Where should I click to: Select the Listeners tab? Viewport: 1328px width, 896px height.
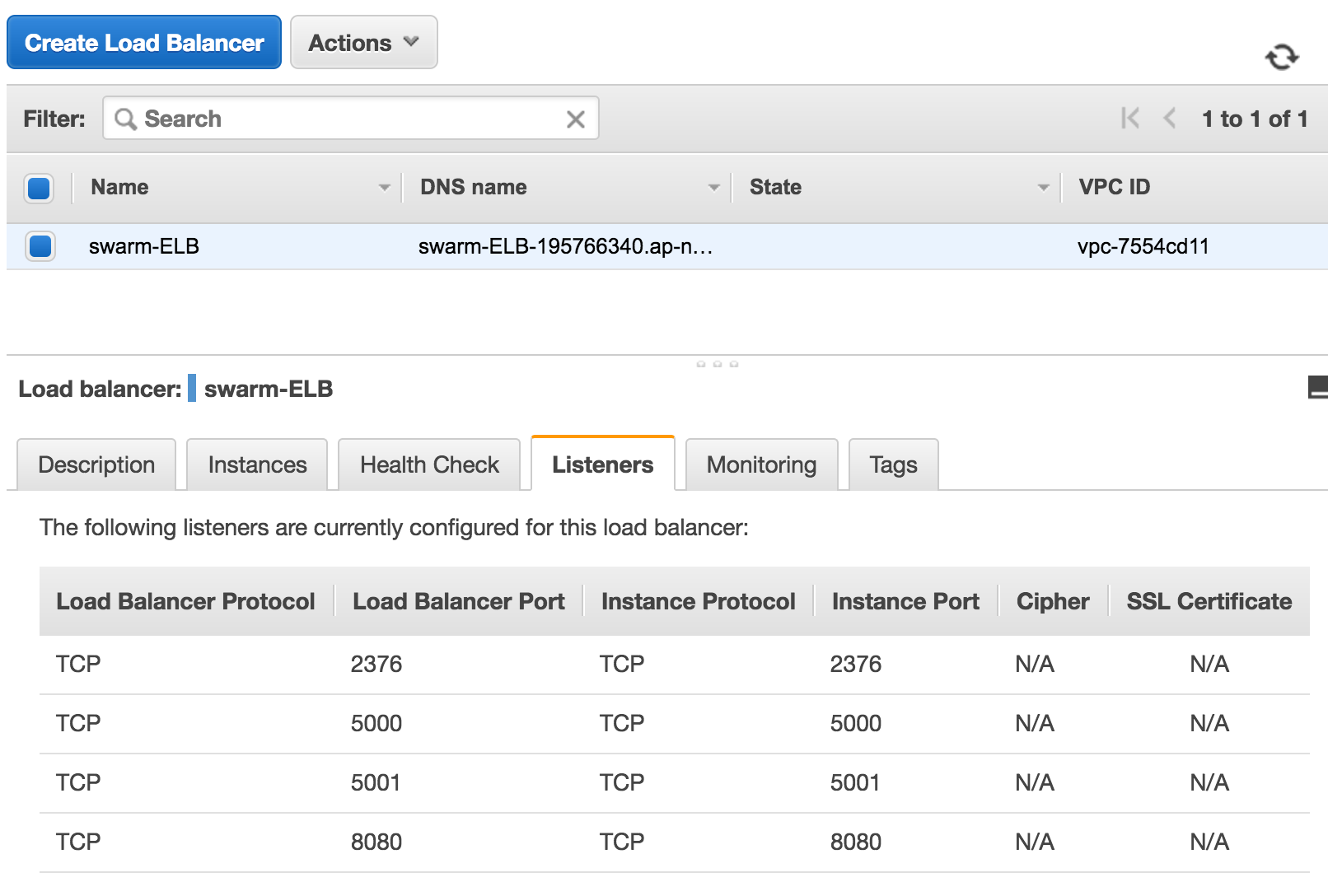[x=603, y=464]
